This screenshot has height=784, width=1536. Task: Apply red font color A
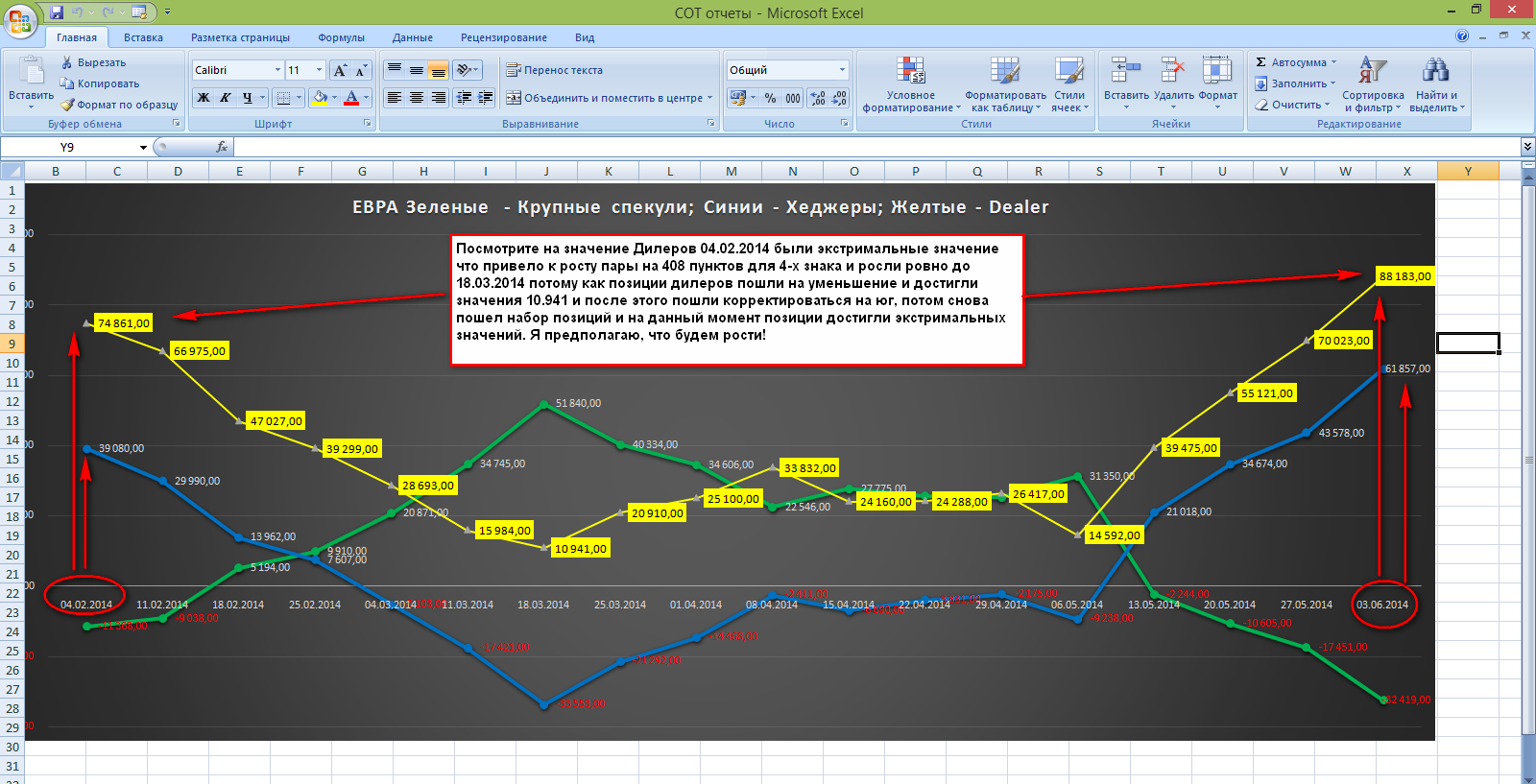[x=351, y=98]
